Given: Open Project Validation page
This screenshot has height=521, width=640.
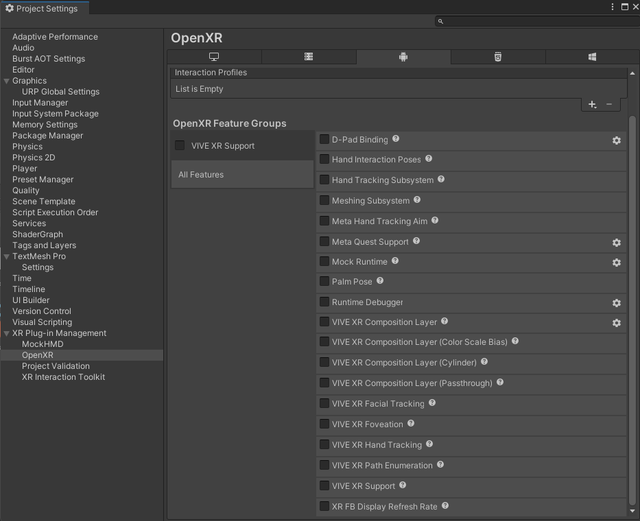Looking at the screenshot, I should pyautogui.click(x=56, y=366).
